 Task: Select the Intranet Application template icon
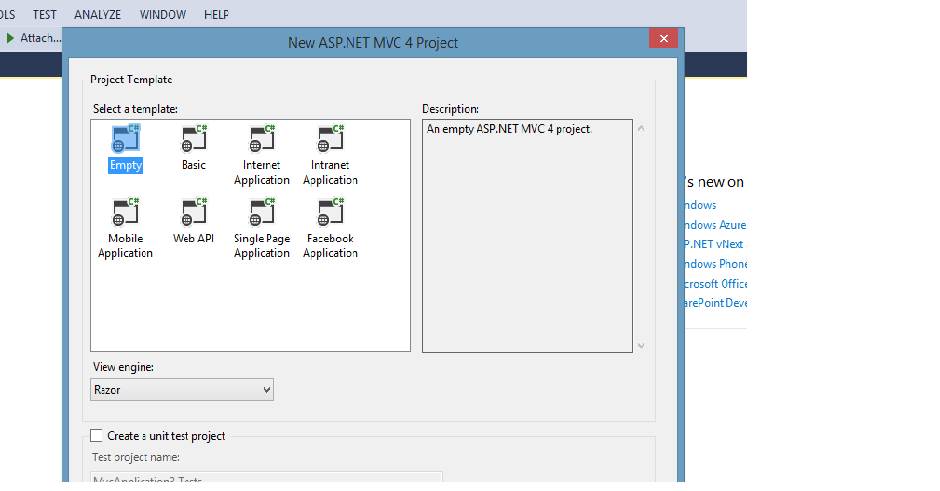pos(330,138)
